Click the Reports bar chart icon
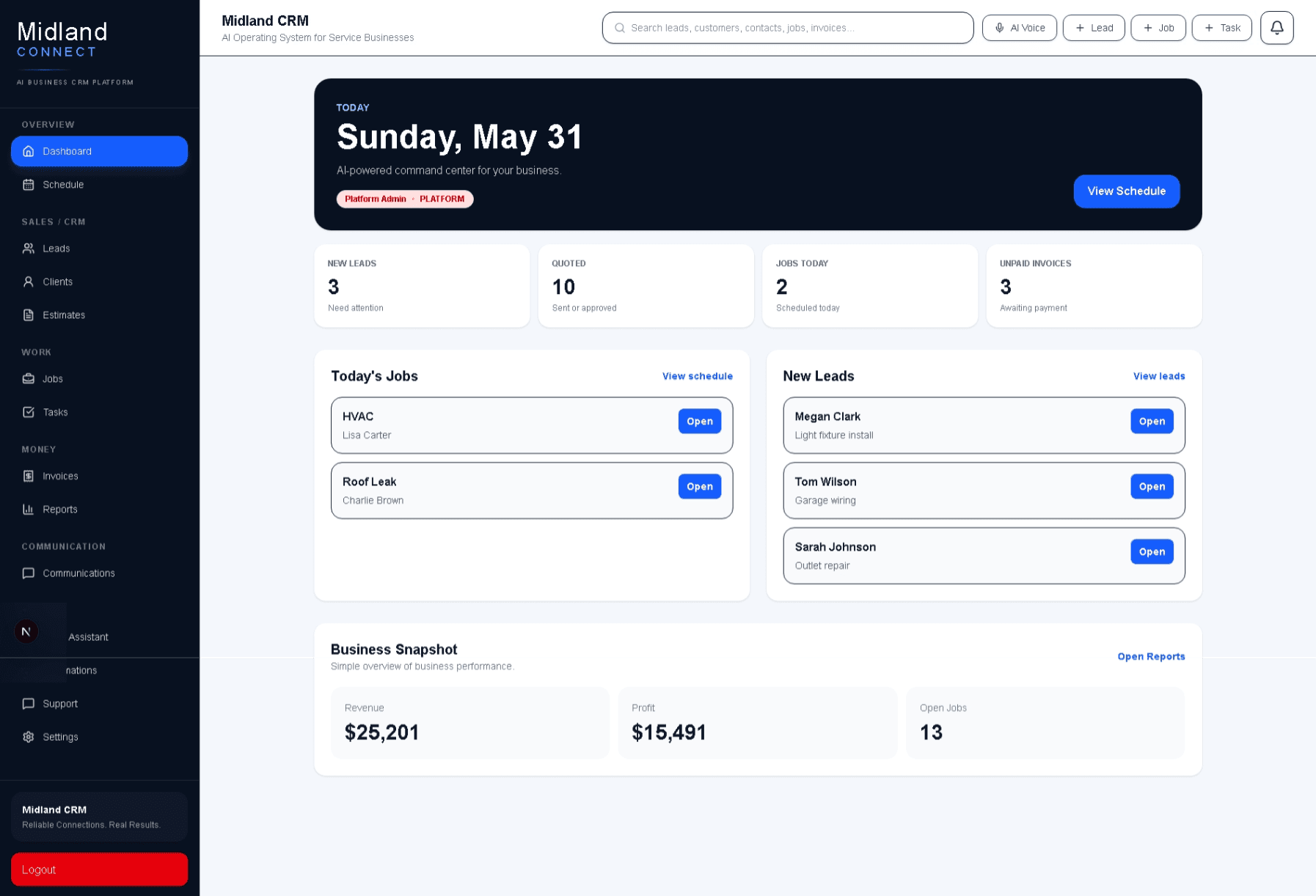The image size is (1316, 896). (x=29, y=510)
